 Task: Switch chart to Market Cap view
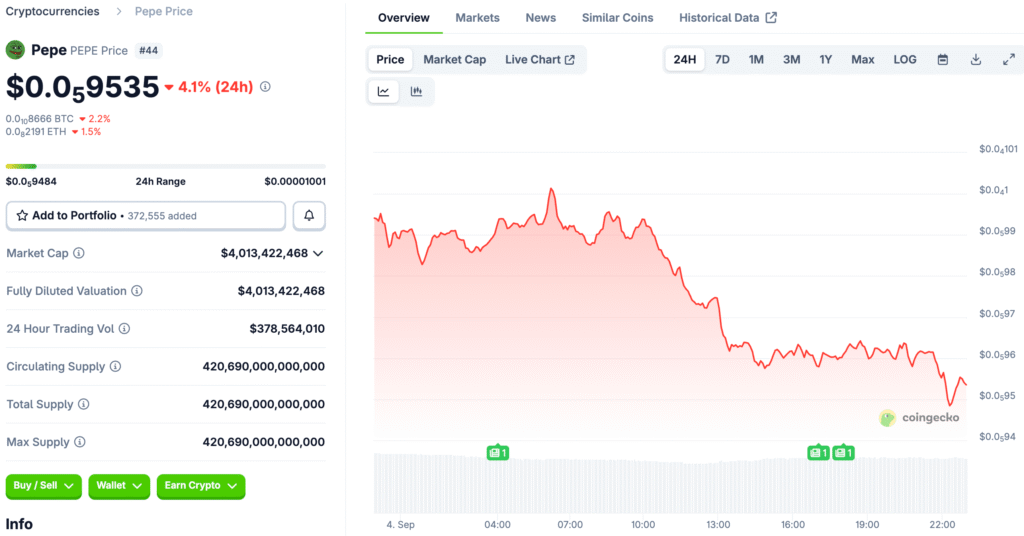tap(455, 59)
